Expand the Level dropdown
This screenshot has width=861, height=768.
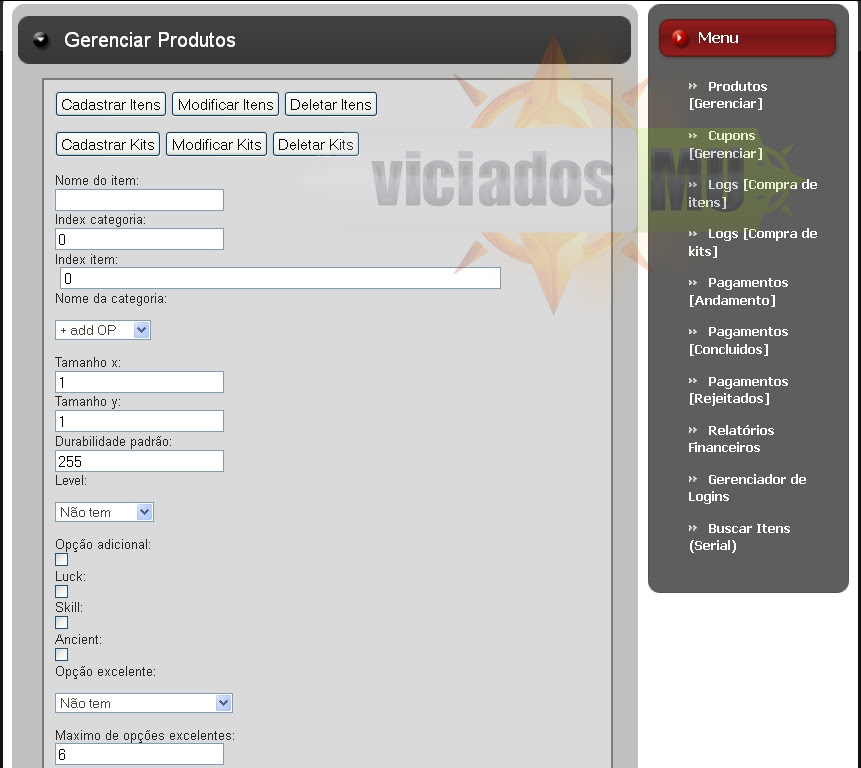pyautogui.click(x=104, y=512)
